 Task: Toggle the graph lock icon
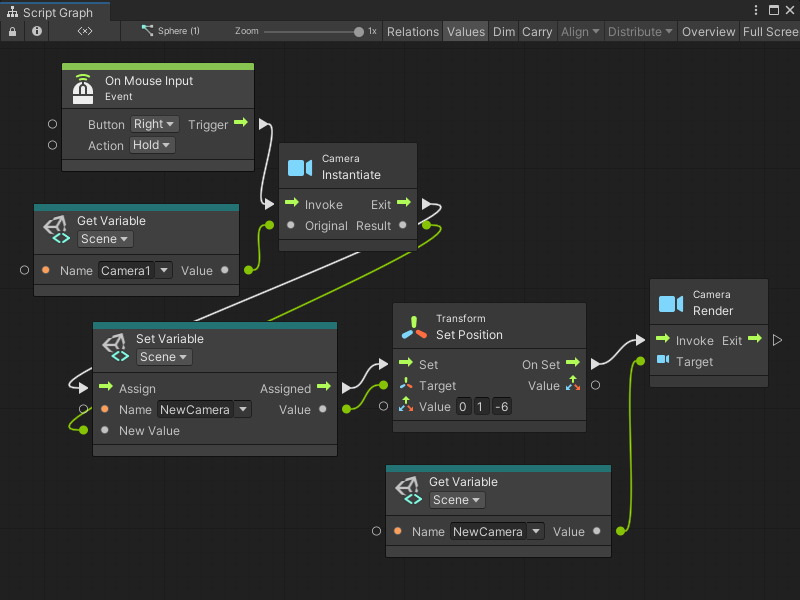tap(12, 31)
